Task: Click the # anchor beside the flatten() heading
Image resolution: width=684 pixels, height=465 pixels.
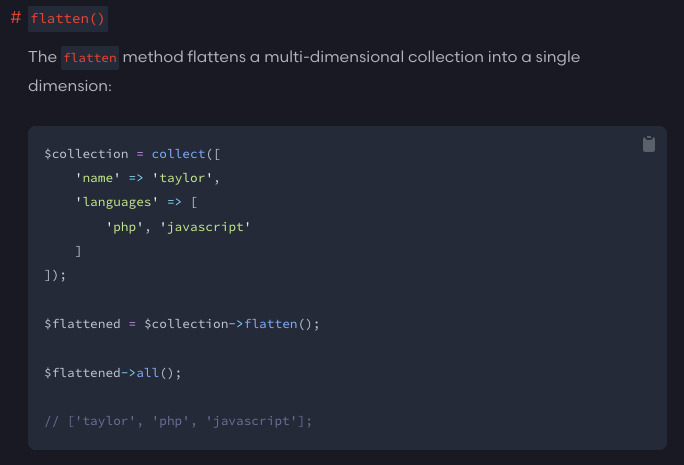Action: point(16,19)
